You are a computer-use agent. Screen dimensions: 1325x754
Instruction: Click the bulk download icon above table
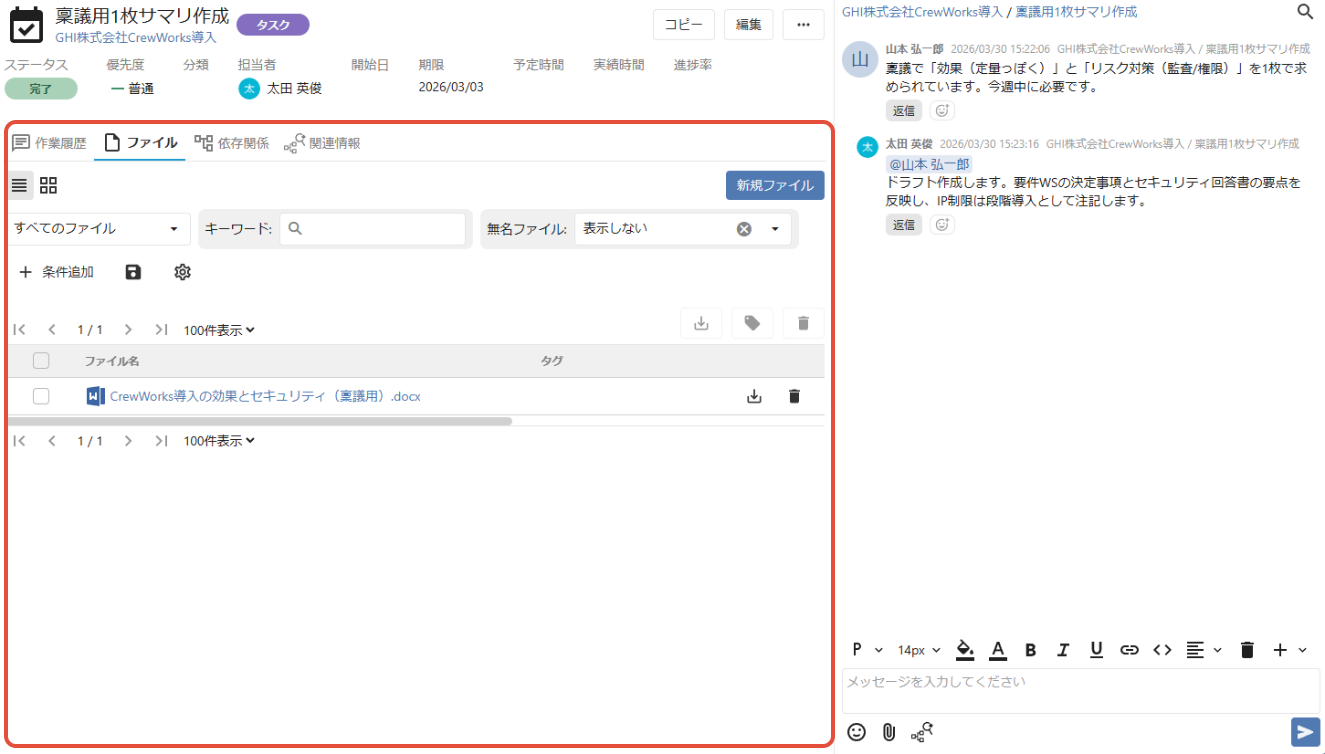coord(701,323)
